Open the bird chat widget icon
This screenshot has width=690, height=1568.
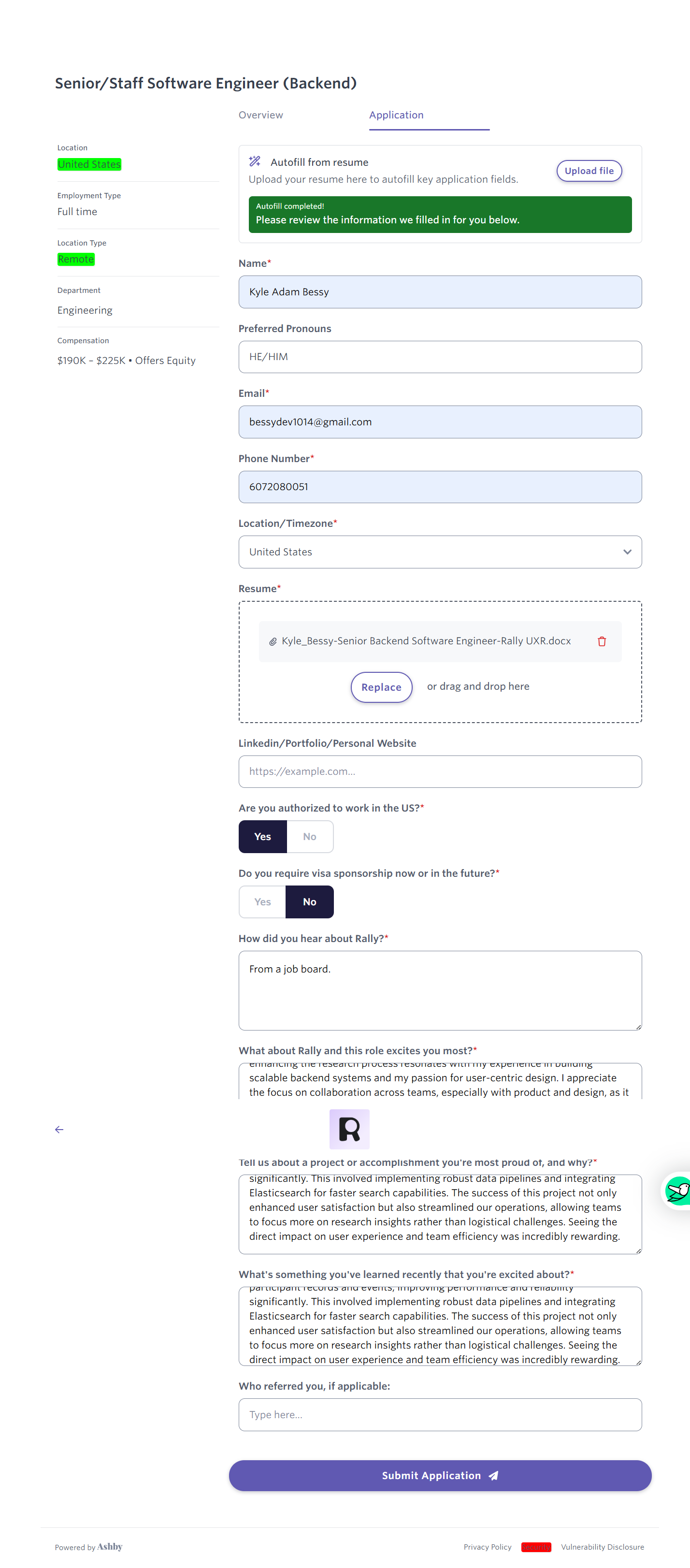[x=676, y=1191]
